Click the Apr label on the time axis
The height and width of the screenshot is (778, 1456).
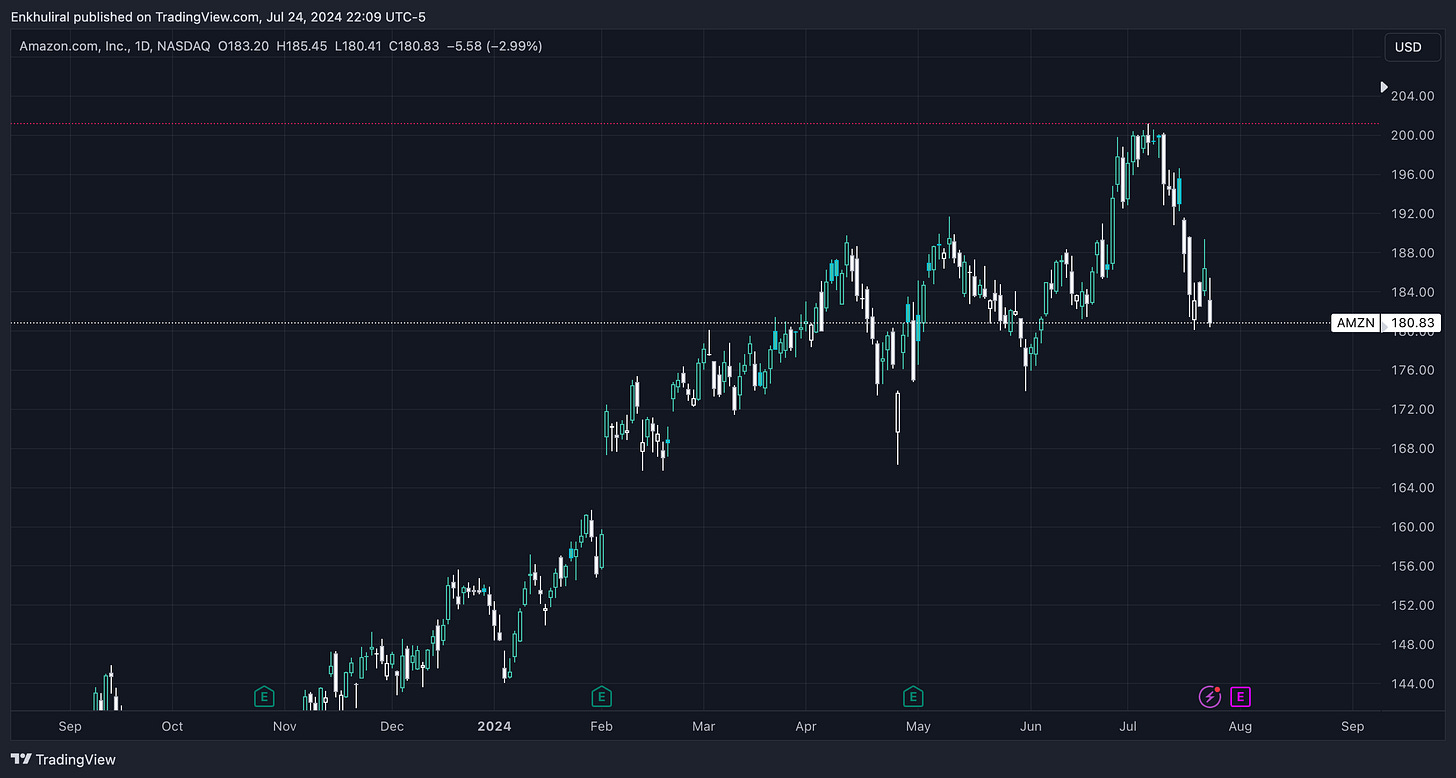click(x=805, y=726)
